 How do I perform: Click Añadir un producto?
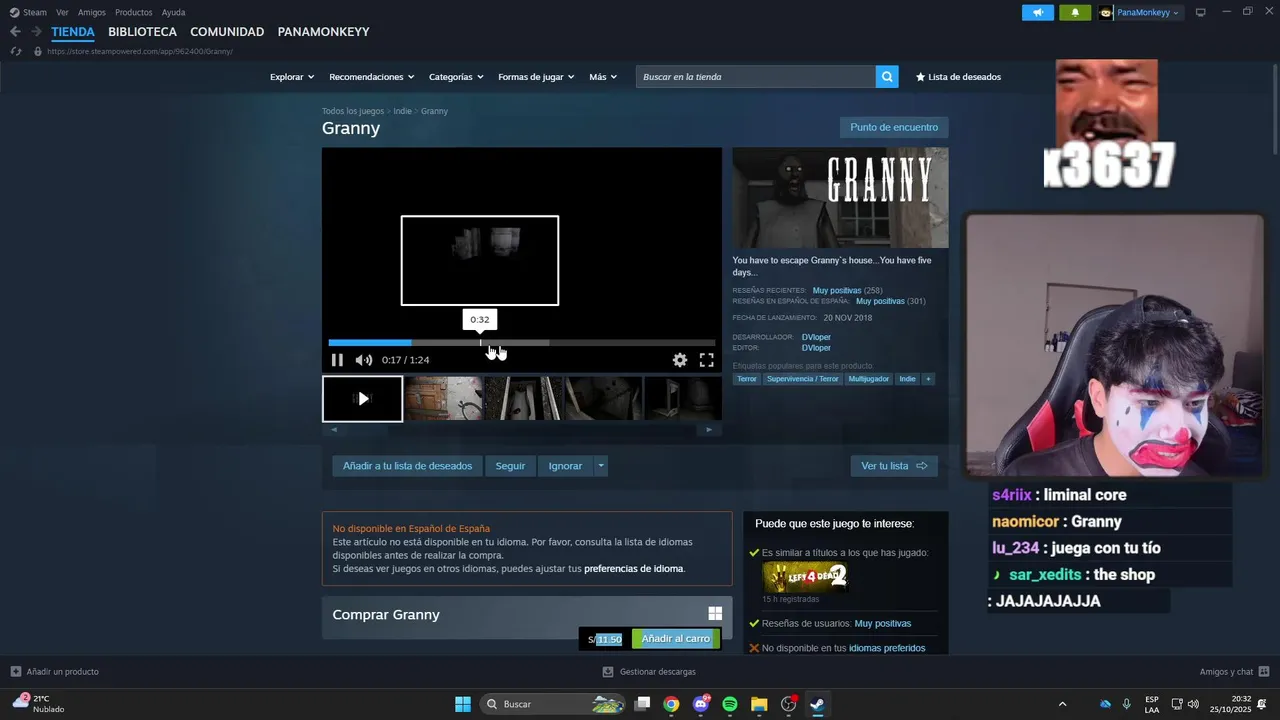[x=55, y=672]
